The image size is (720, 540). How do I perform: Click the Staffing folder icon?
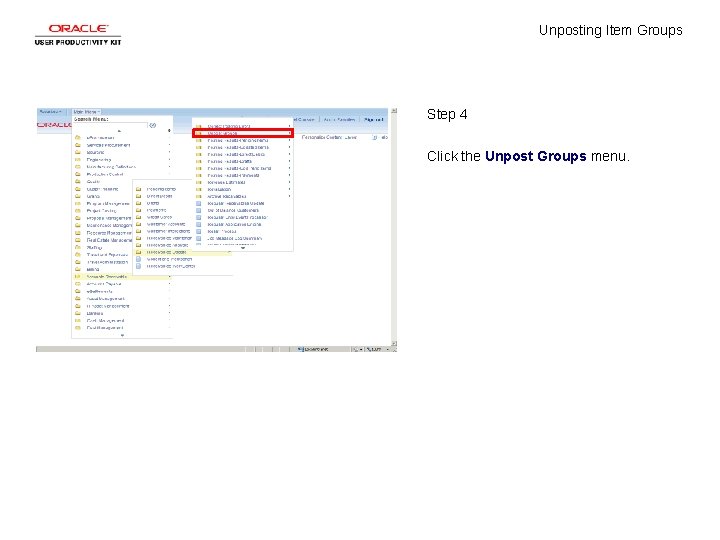click(x=78, y=248)
